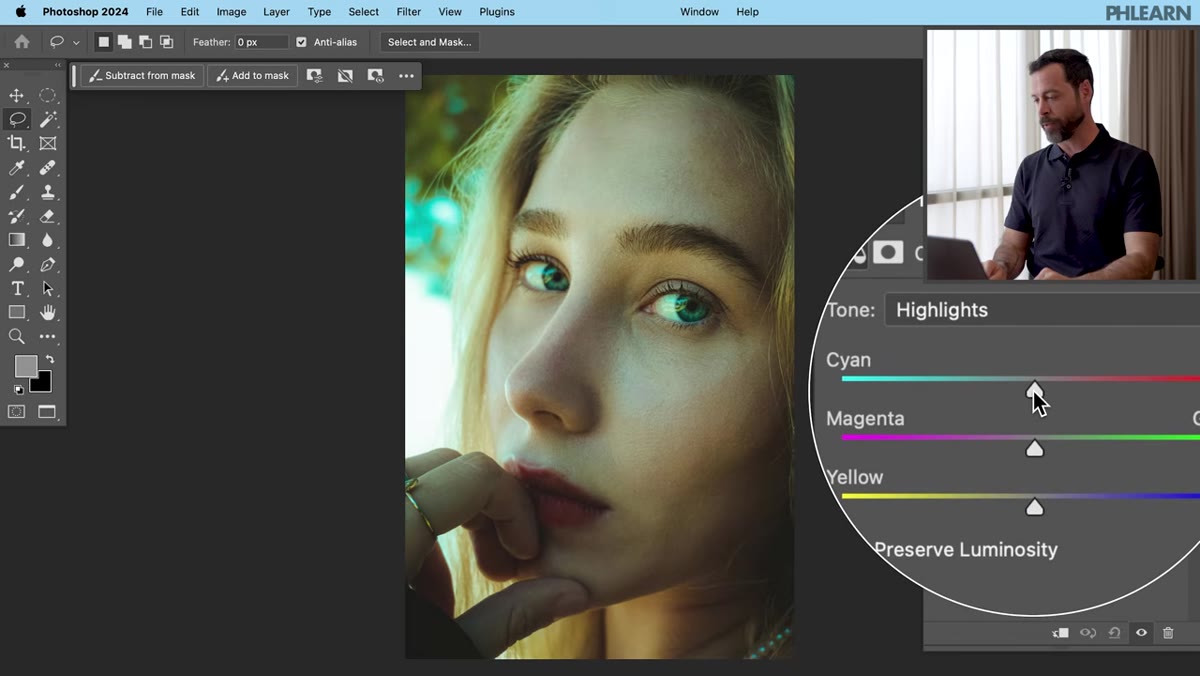Select the History Brush tool
Viewport: 1200px width, 676px height.
(17, 216)
